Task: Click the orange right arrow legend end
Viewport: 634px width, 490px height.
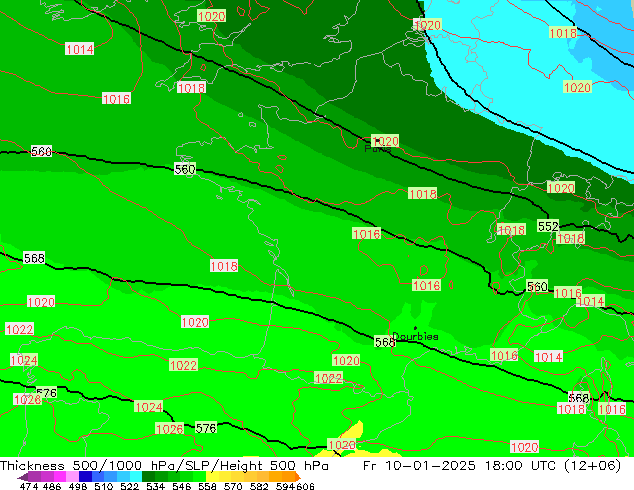Action: tap(298, 477)
